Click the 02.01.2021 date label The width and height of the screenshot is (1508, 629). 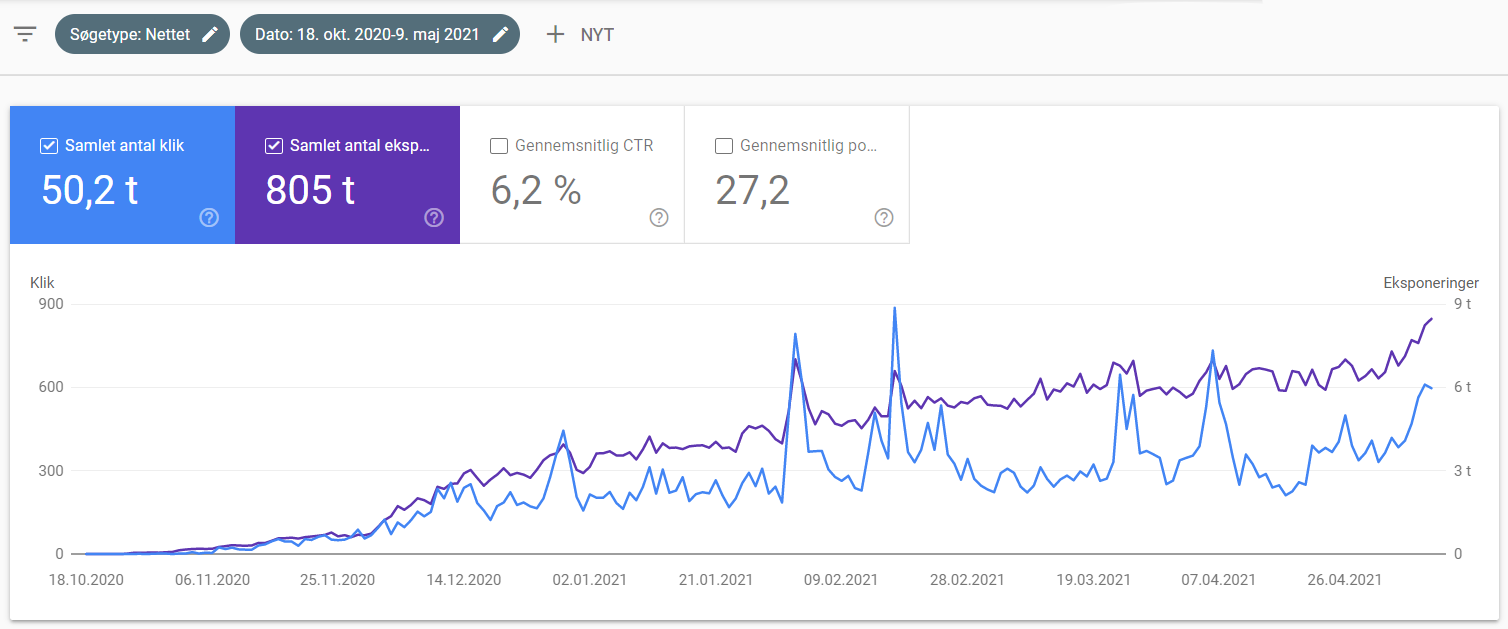tap(589, 579)
